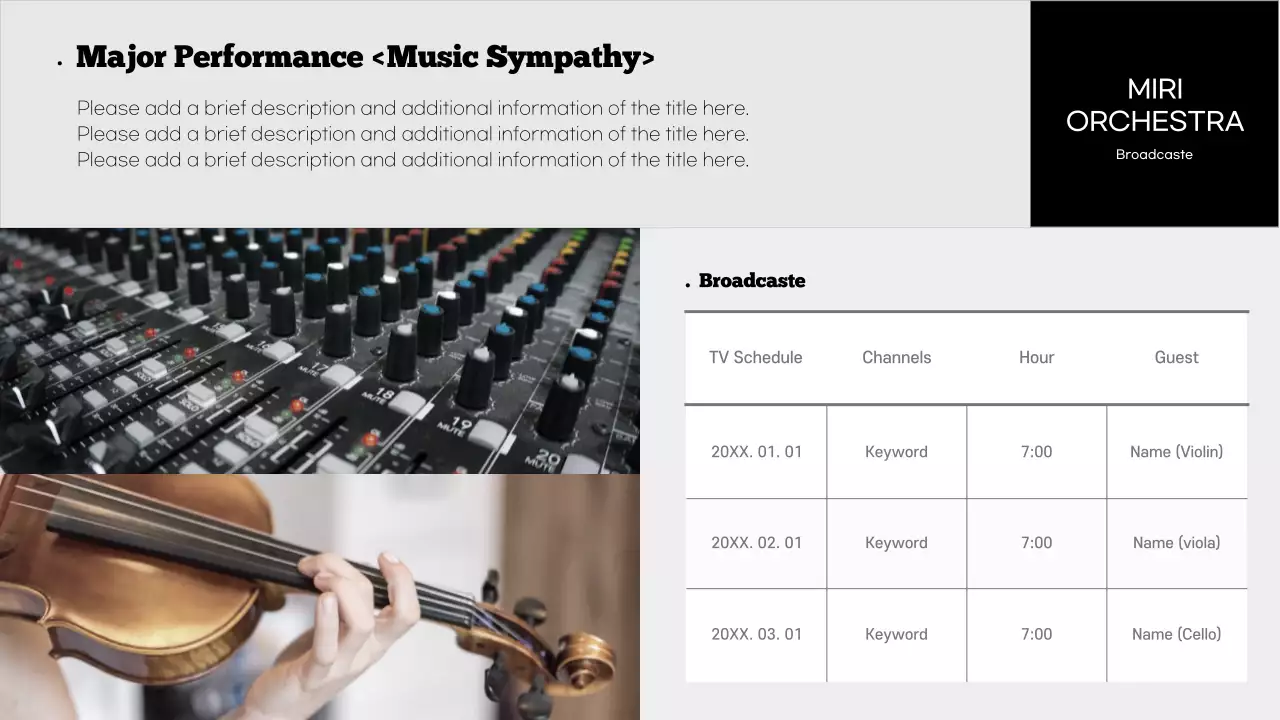Click Name (Violin) in the Guest column
Viewport: 1280px width, 720px height.
[1176, 451]
